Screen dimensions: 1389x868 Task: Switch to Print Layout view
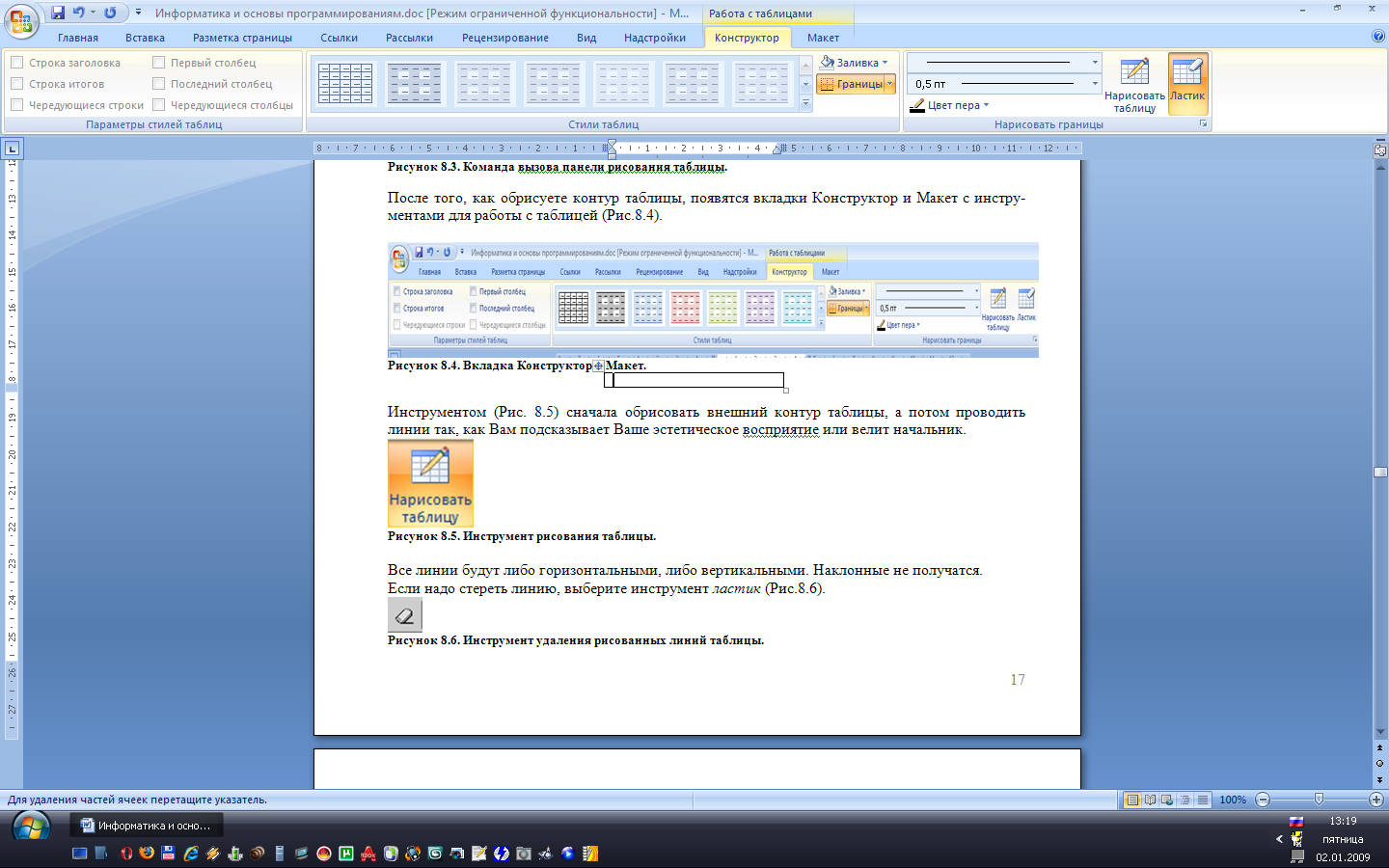pyautogui.click(x=1132, y=800)
